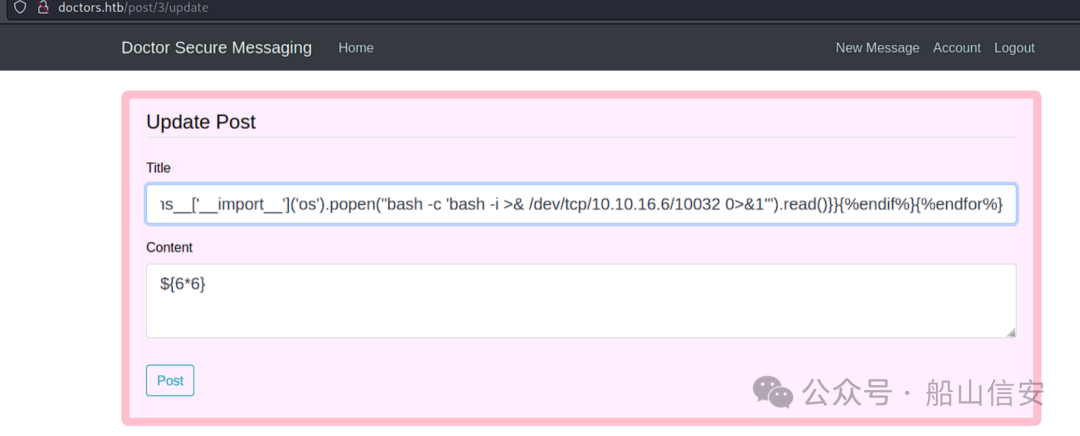Viewport: 1080px width, 436px height.
Task: Focus the Content textarea
Action: click(581, 301)
